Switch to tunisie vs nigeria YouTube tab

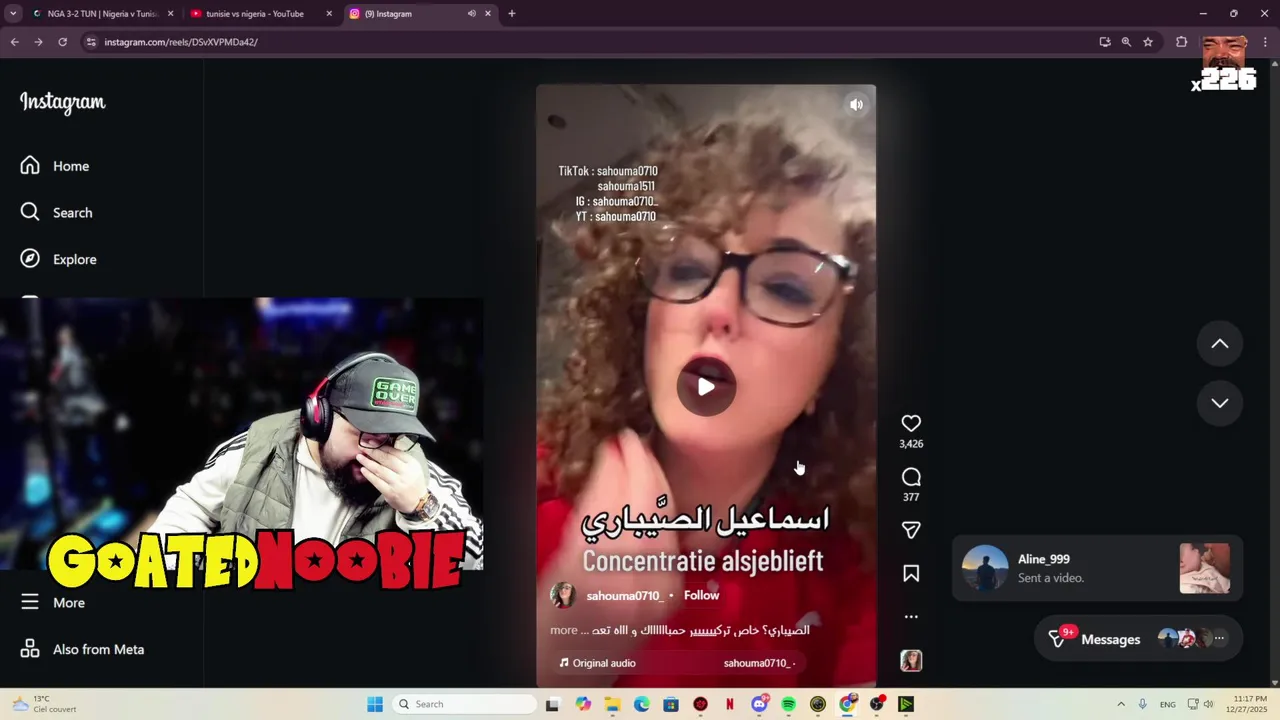(x=254, y=14)
